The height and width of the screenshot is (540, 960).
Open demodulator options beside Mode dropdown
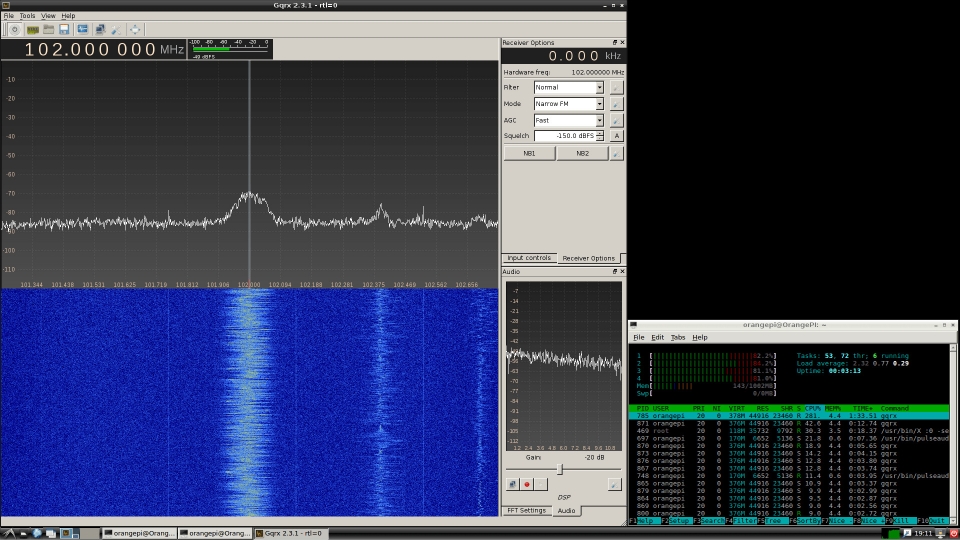tap(616, 104)
